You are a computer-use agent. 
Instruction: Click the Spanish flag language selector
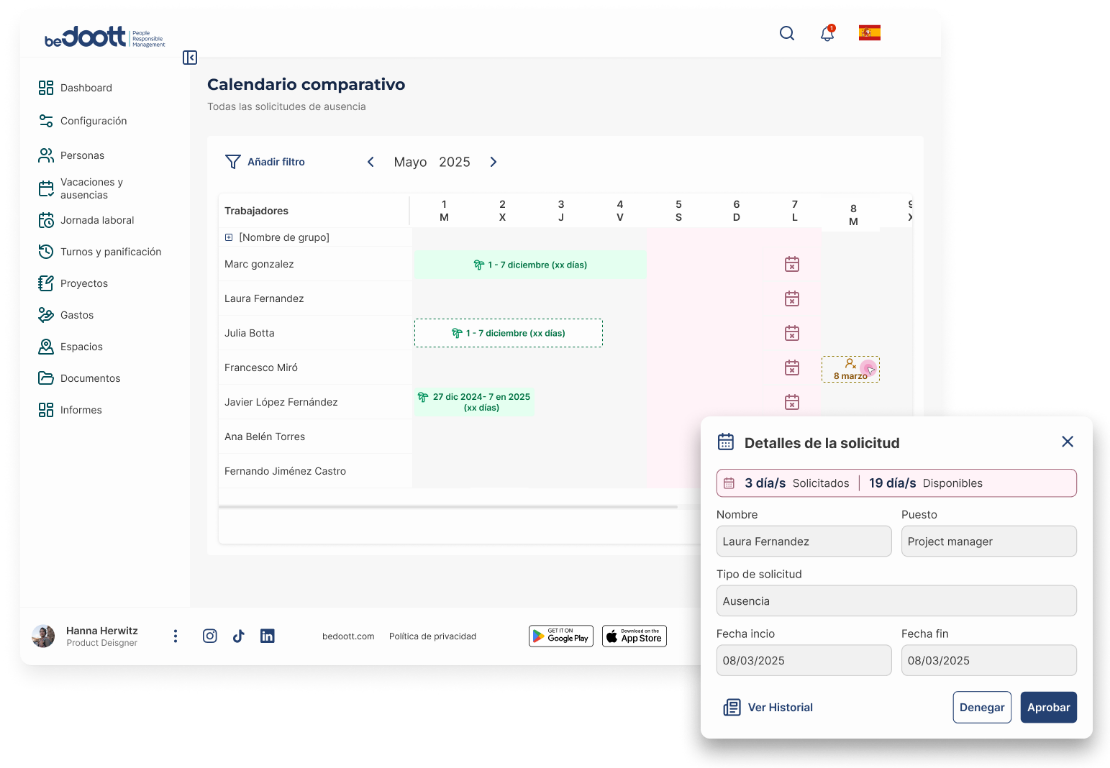pos(869,33)
